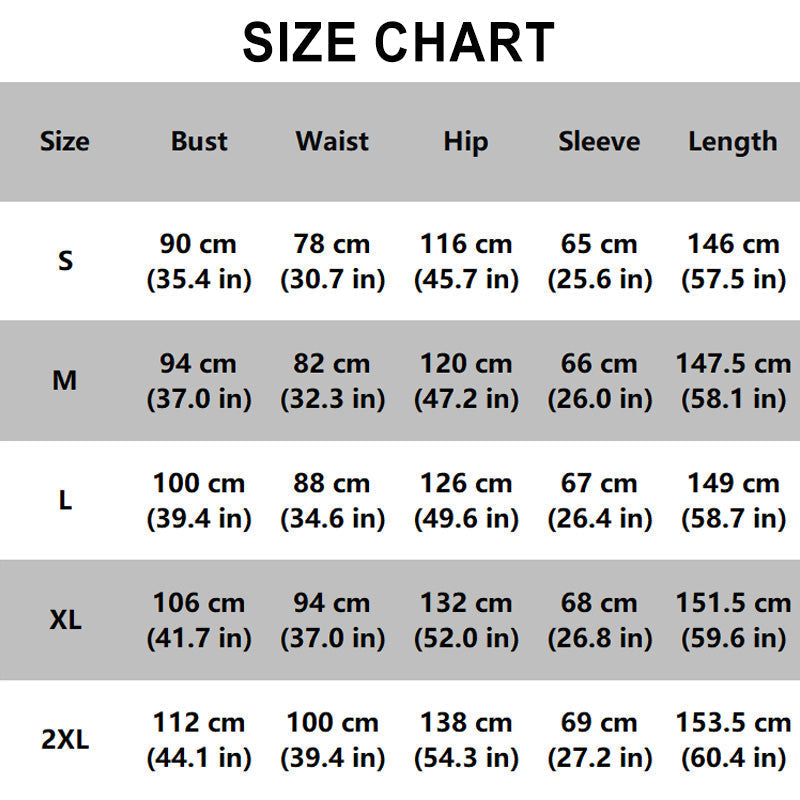This screenshot has height=800, width=800.
Task: Select the 68 cm sleeve value
Action: (599, 604)
